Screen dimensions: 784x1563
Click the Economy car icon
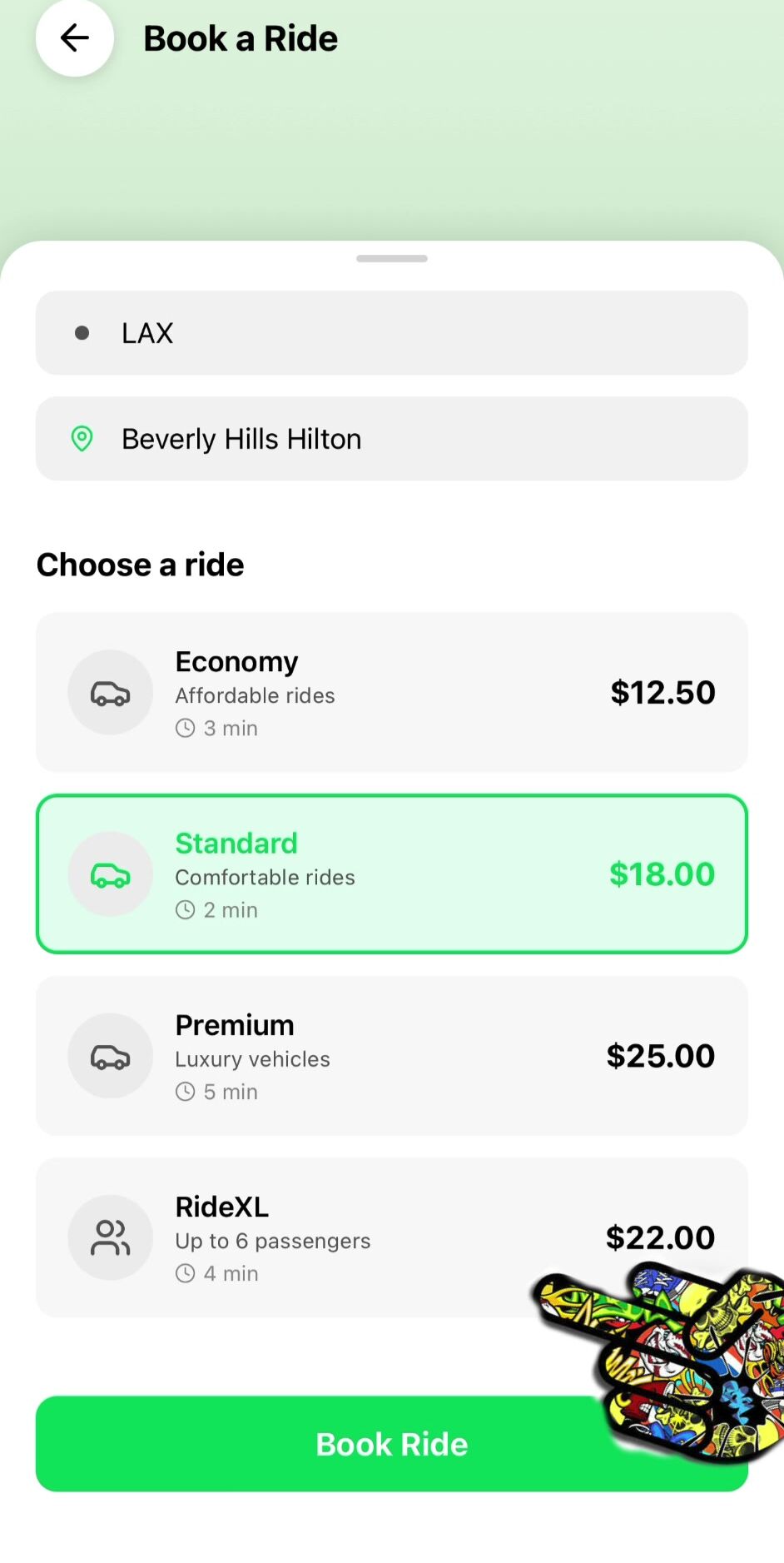(110, 693)
